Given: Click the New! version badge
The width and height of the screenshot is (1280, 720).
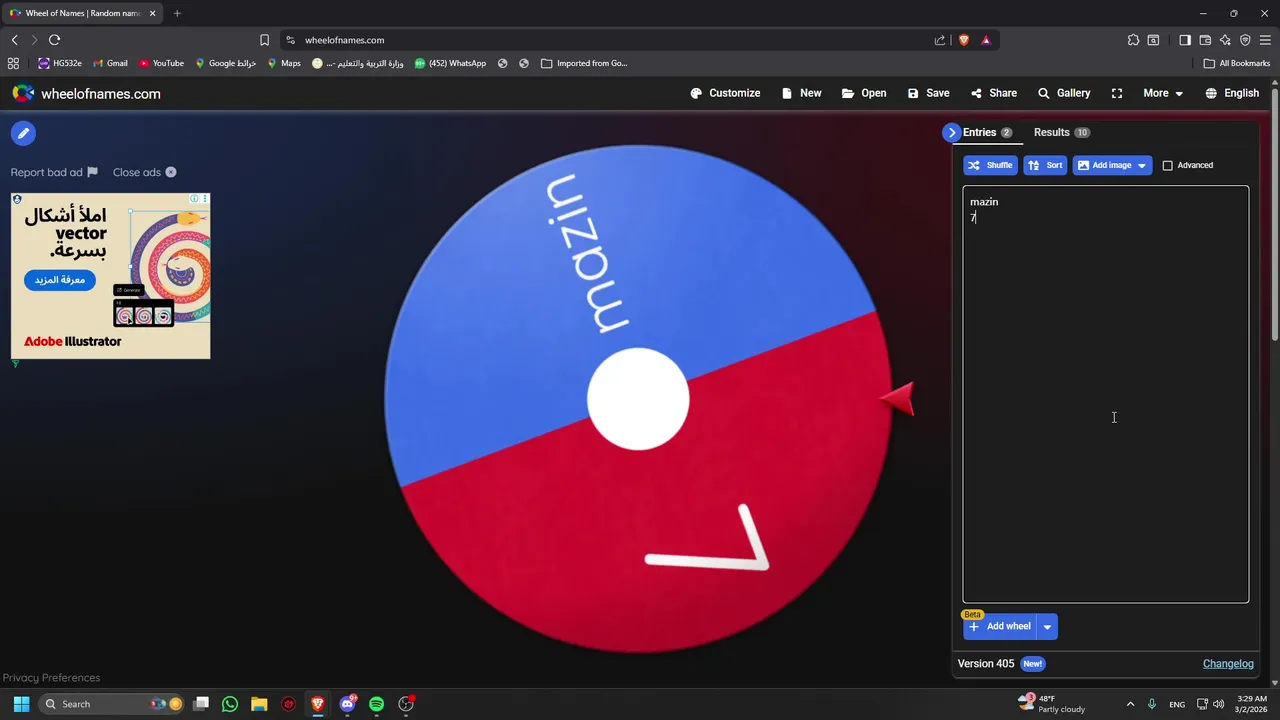Looking at the screenshot, I should (1032, 664).
